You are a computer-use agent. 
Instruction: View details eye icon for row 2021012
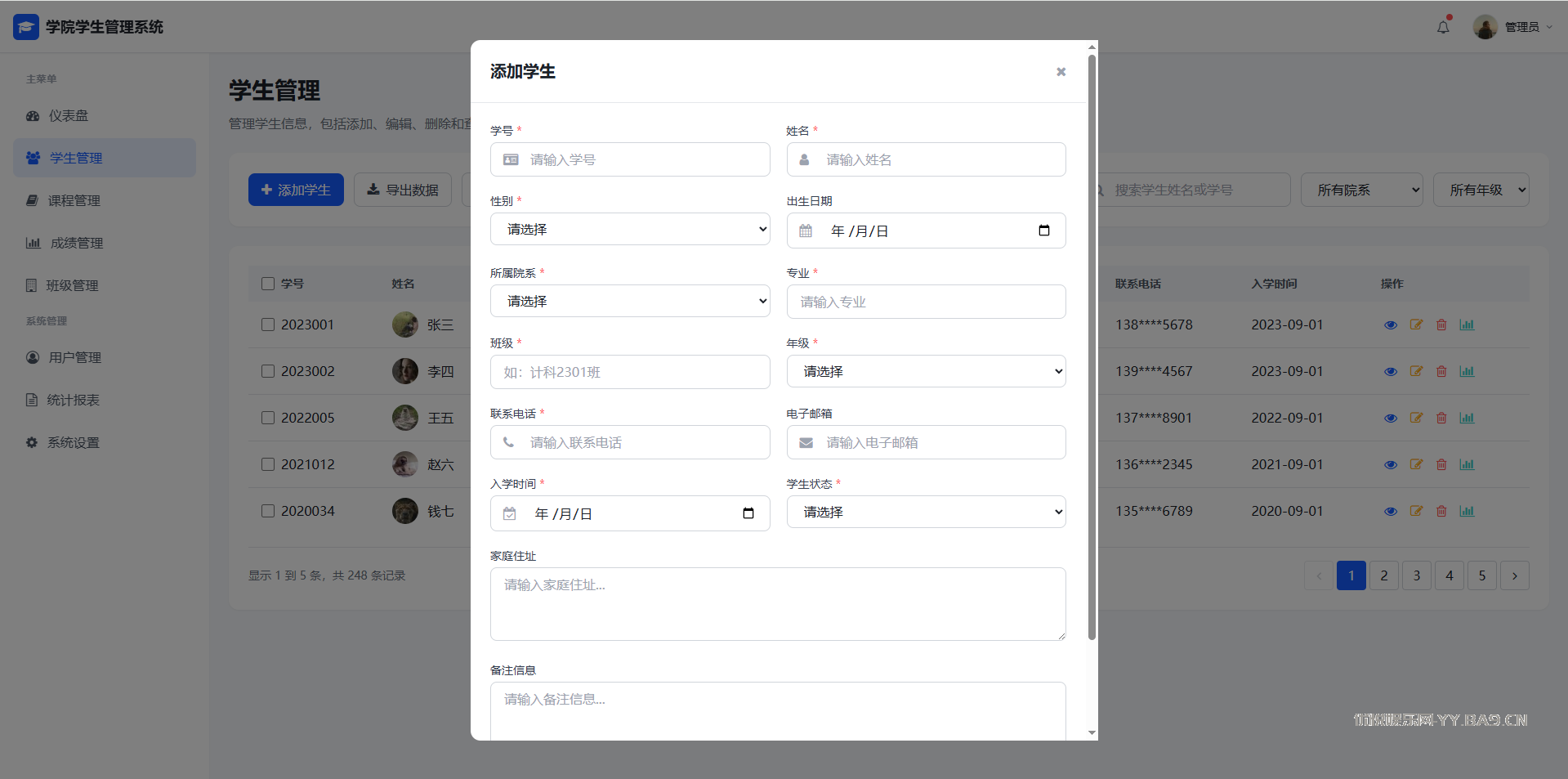click(1391, 464)
